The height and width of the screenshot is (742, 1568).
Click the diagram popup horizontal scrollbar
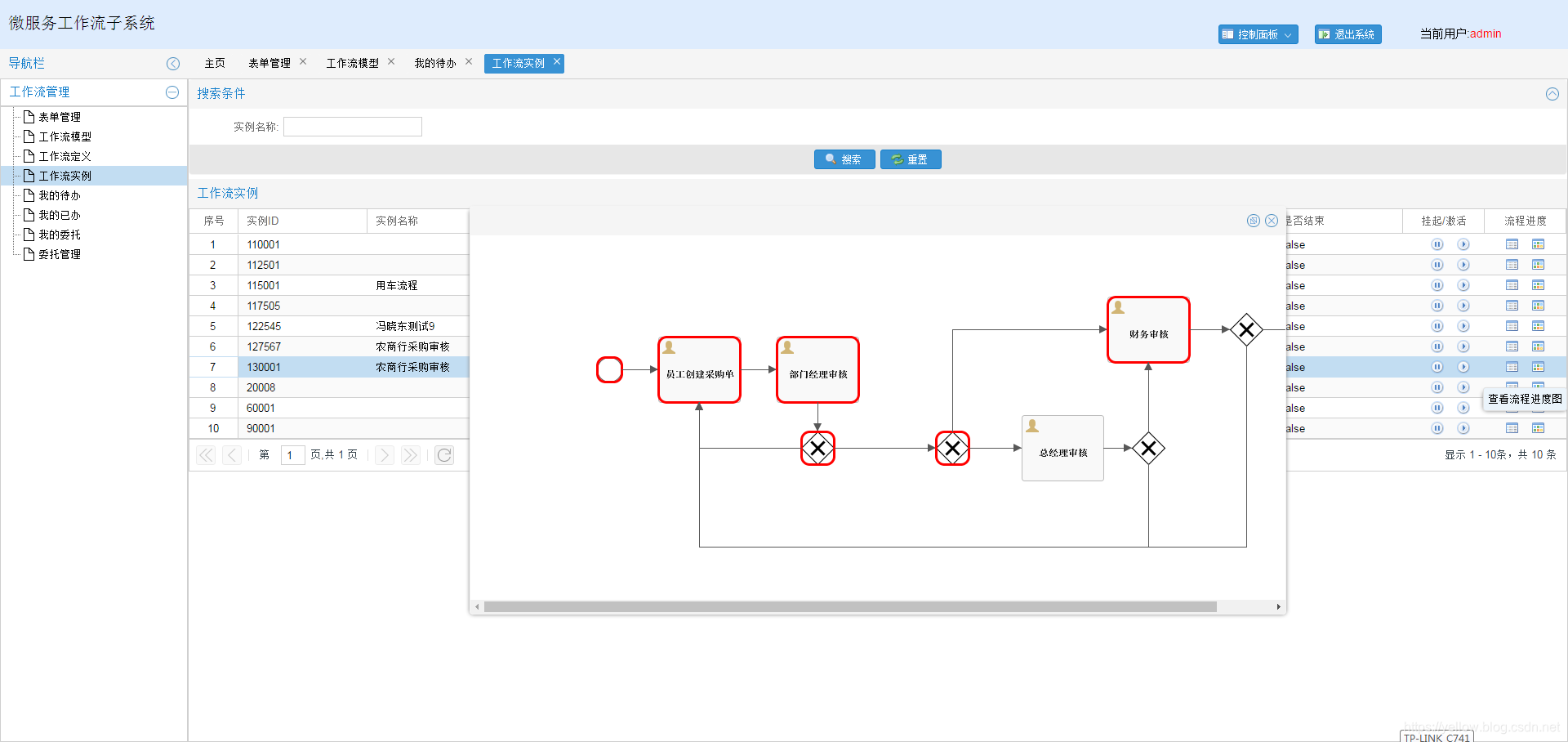pyautogui.click(x=850, y=607)
